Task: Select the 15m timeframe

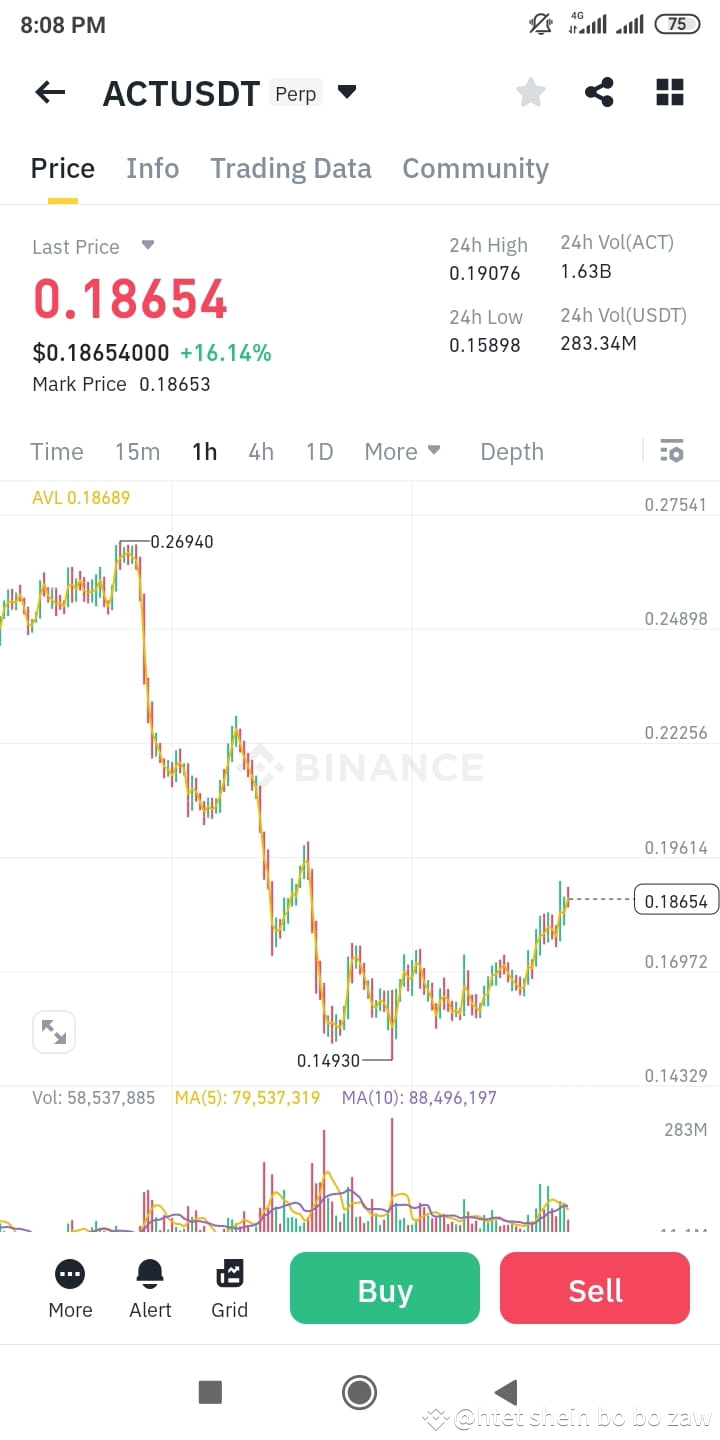Action: [137, 452]
